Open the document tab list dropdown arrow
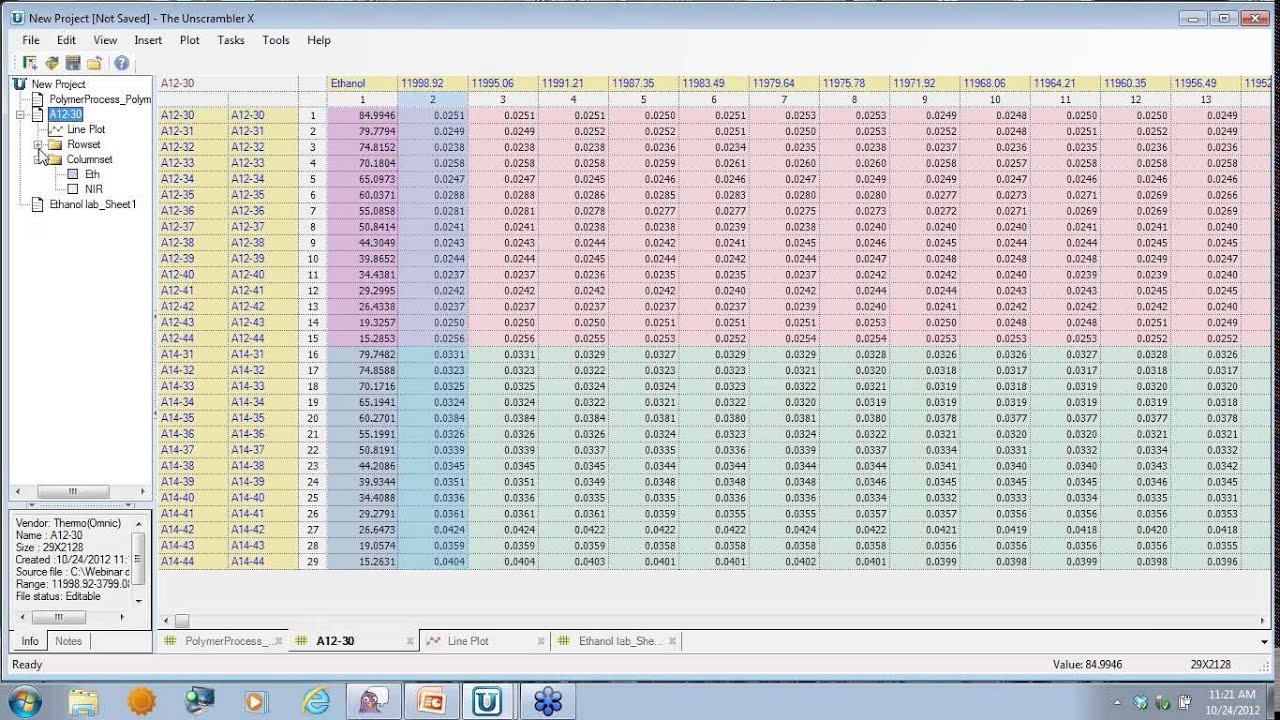The height and width of the screenshot is (720, 1280). (x=1264, y=642)
